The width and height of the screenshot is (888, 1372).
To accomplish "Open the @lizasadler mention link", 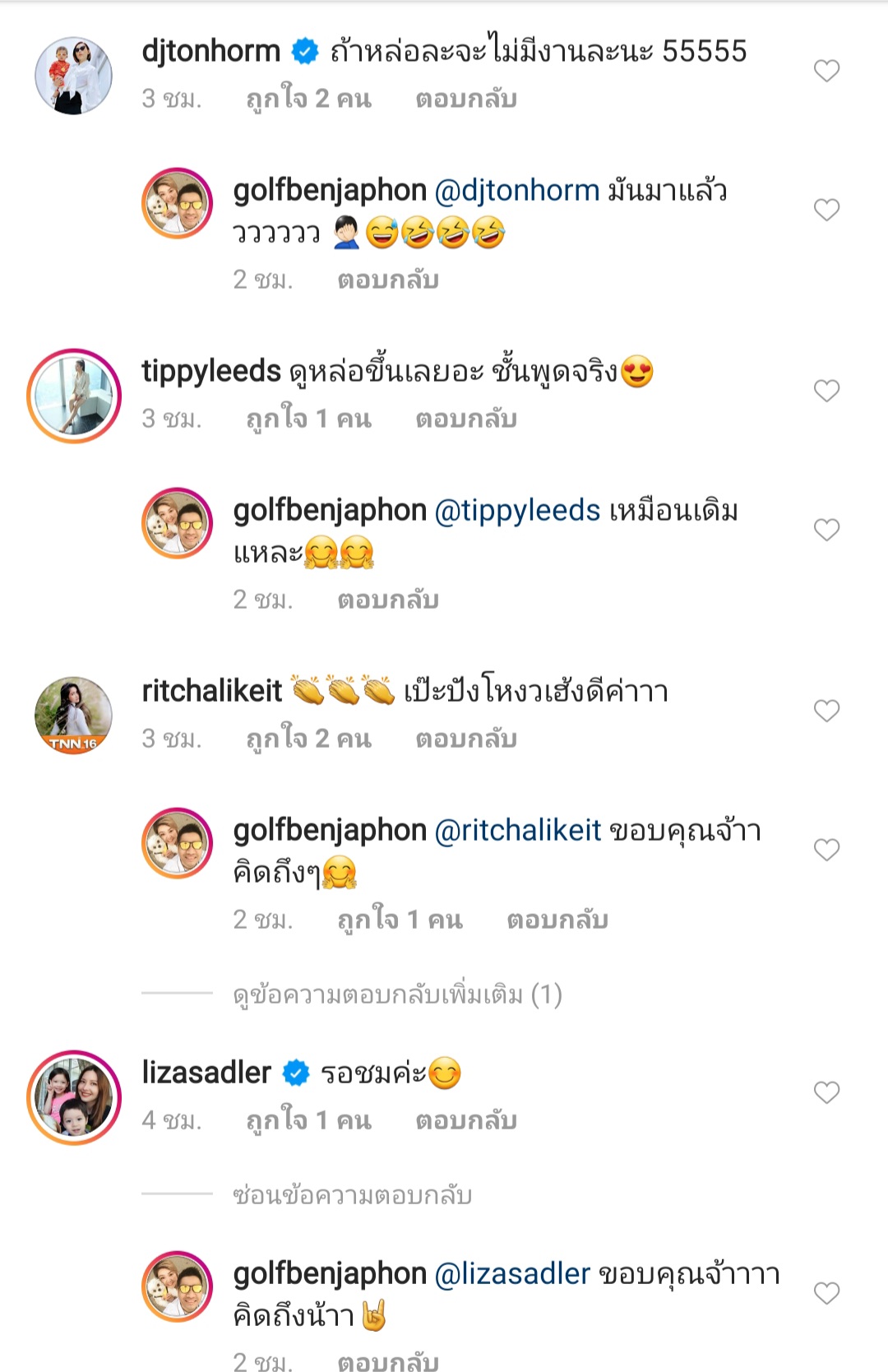I will (x=511, y=1274).
